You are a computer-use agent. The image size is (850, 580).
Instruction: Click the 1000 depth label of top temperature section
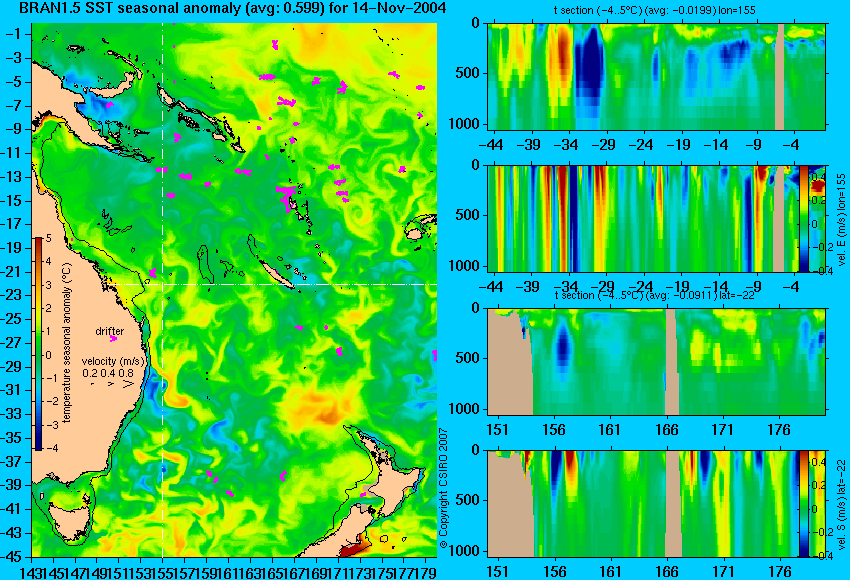click(465, 124)
